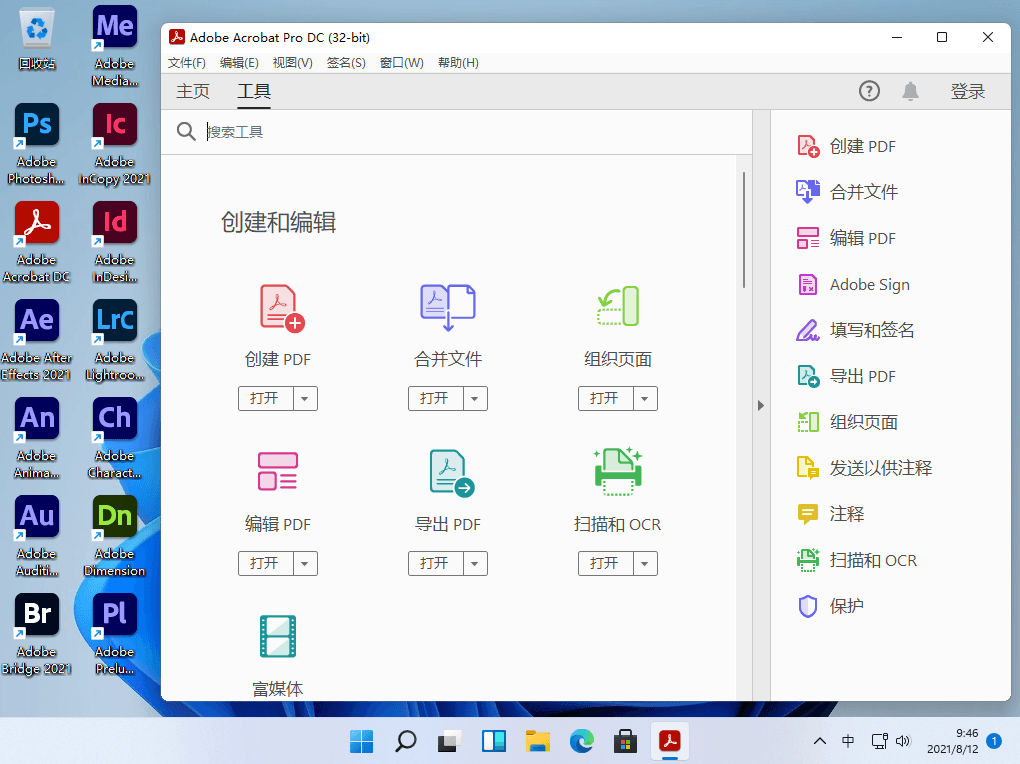Open Windows Start menu on taskbar
This screenshot has height=764, width=1020.
point(362,741)
